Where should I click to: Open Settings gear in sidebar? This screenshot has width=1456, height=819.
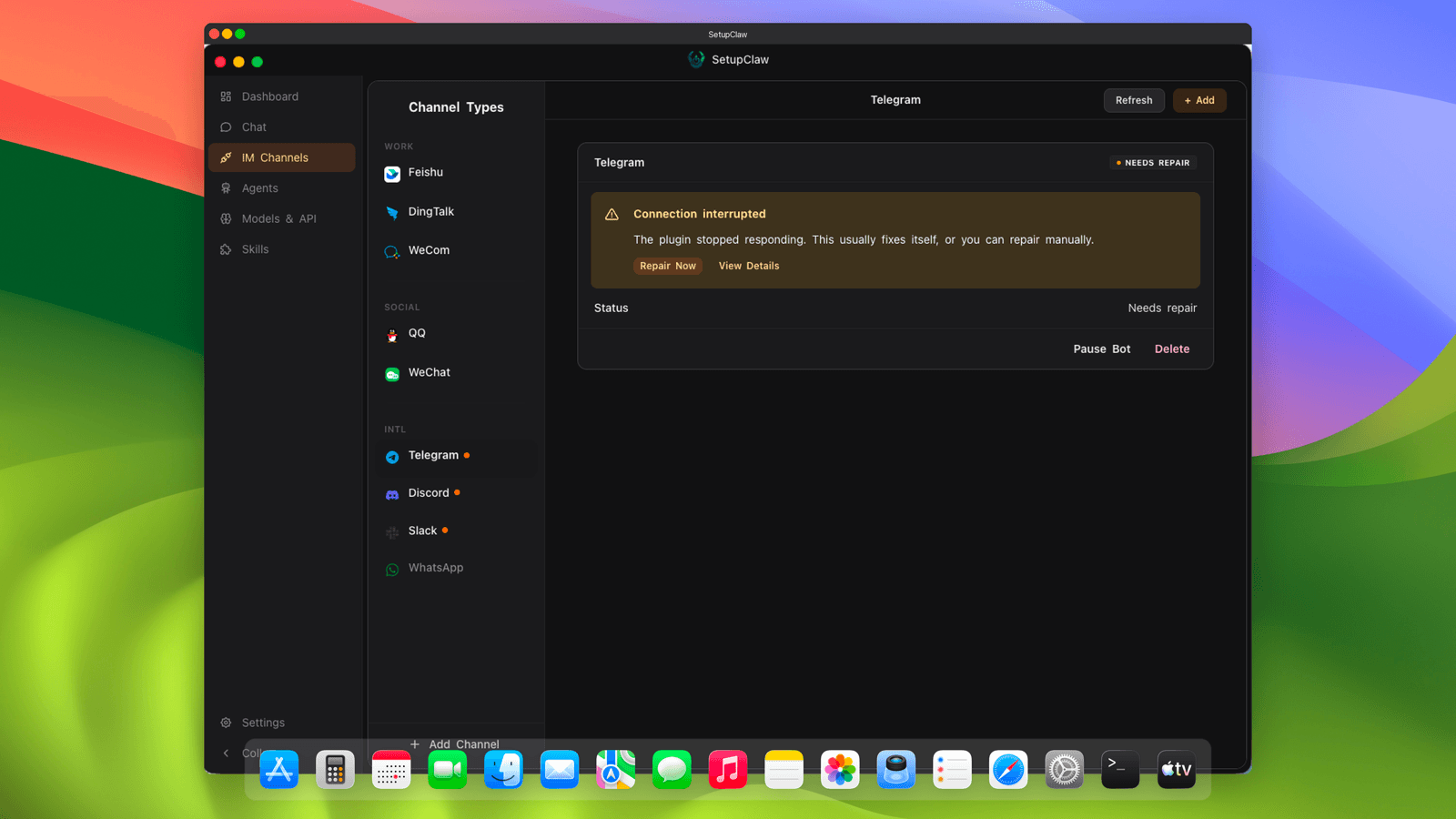[x=226, y=723]
